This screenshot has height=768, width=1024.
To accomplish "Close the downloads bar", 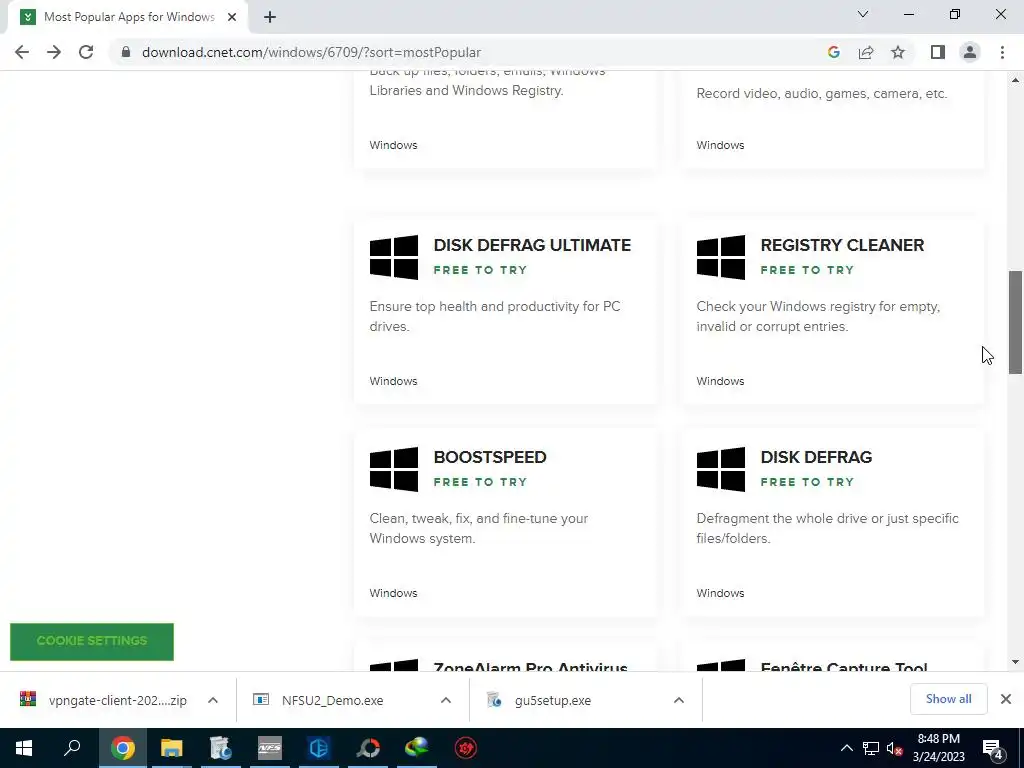I will coord(1006,699).
